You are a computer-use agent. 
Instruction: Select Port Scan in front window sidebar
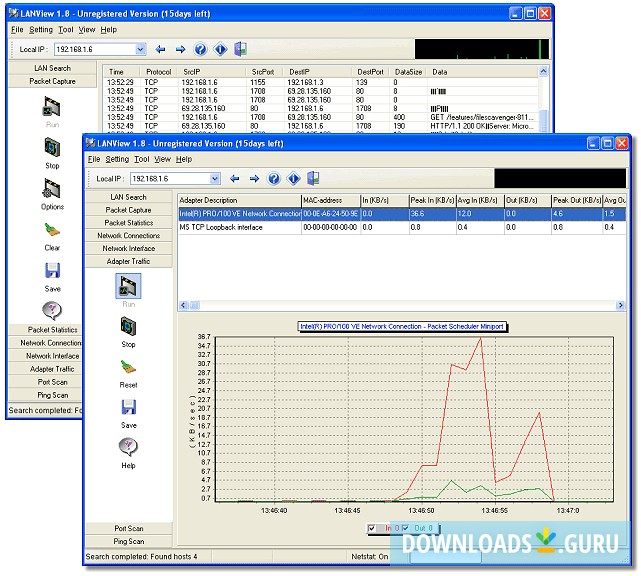[x=128, y=528]
